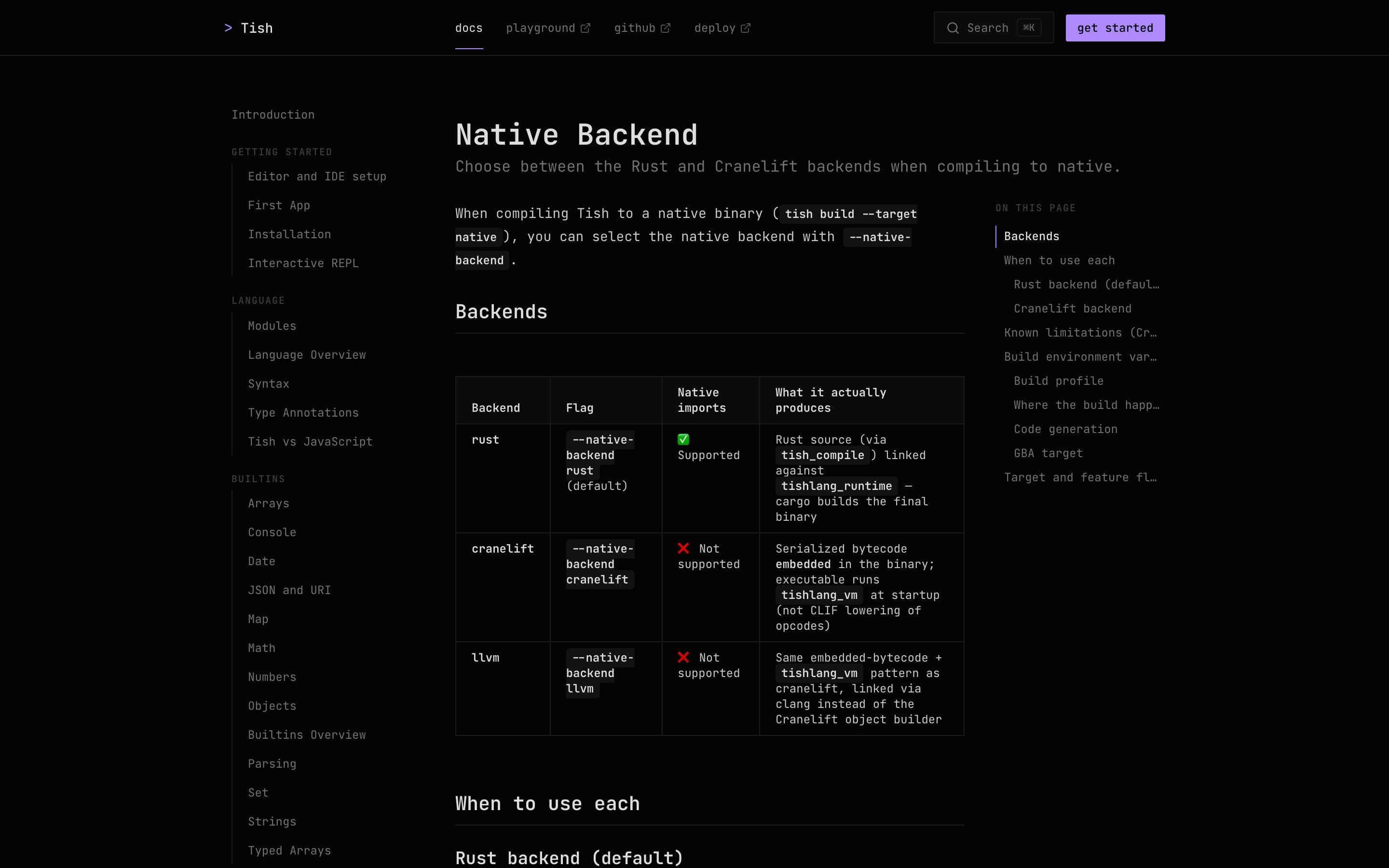Jump to Target and feature flags outline entry

pyautogui.click(x=1080, y=477)
